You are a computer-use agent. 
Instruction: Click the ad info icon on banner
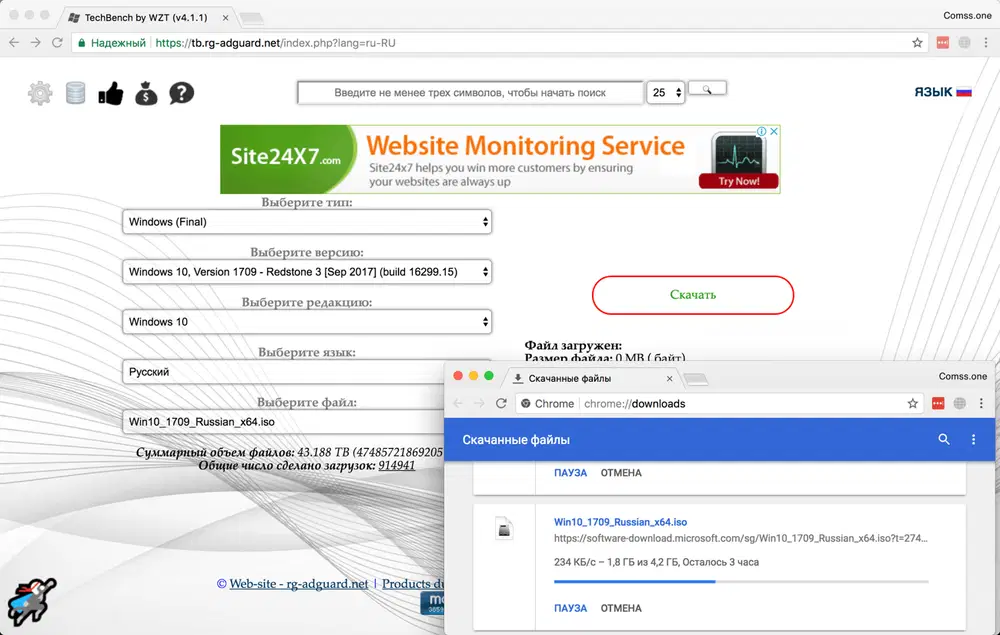point(761,131)
